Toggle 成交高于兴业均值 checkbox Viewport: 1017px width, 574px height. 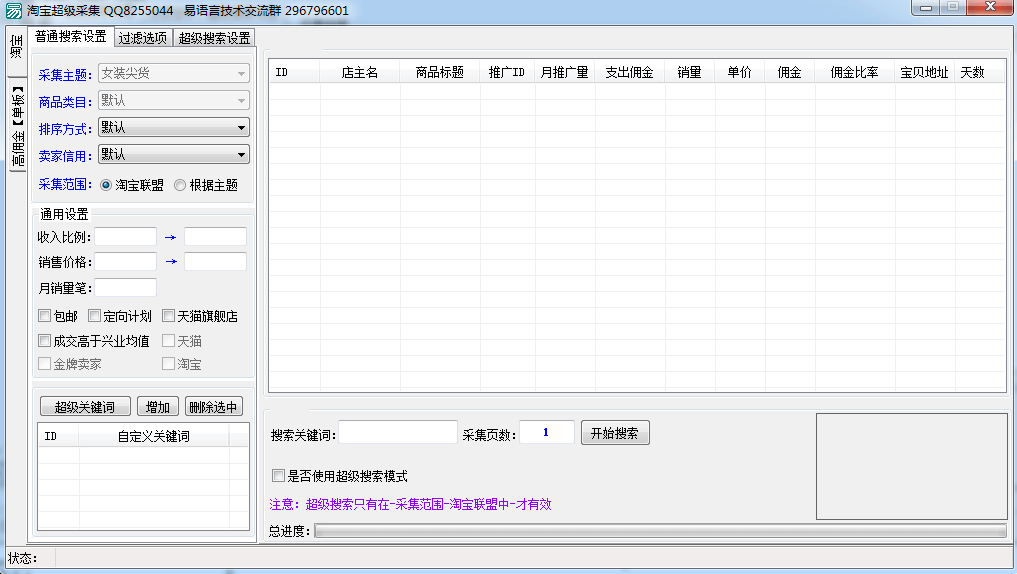45,341
